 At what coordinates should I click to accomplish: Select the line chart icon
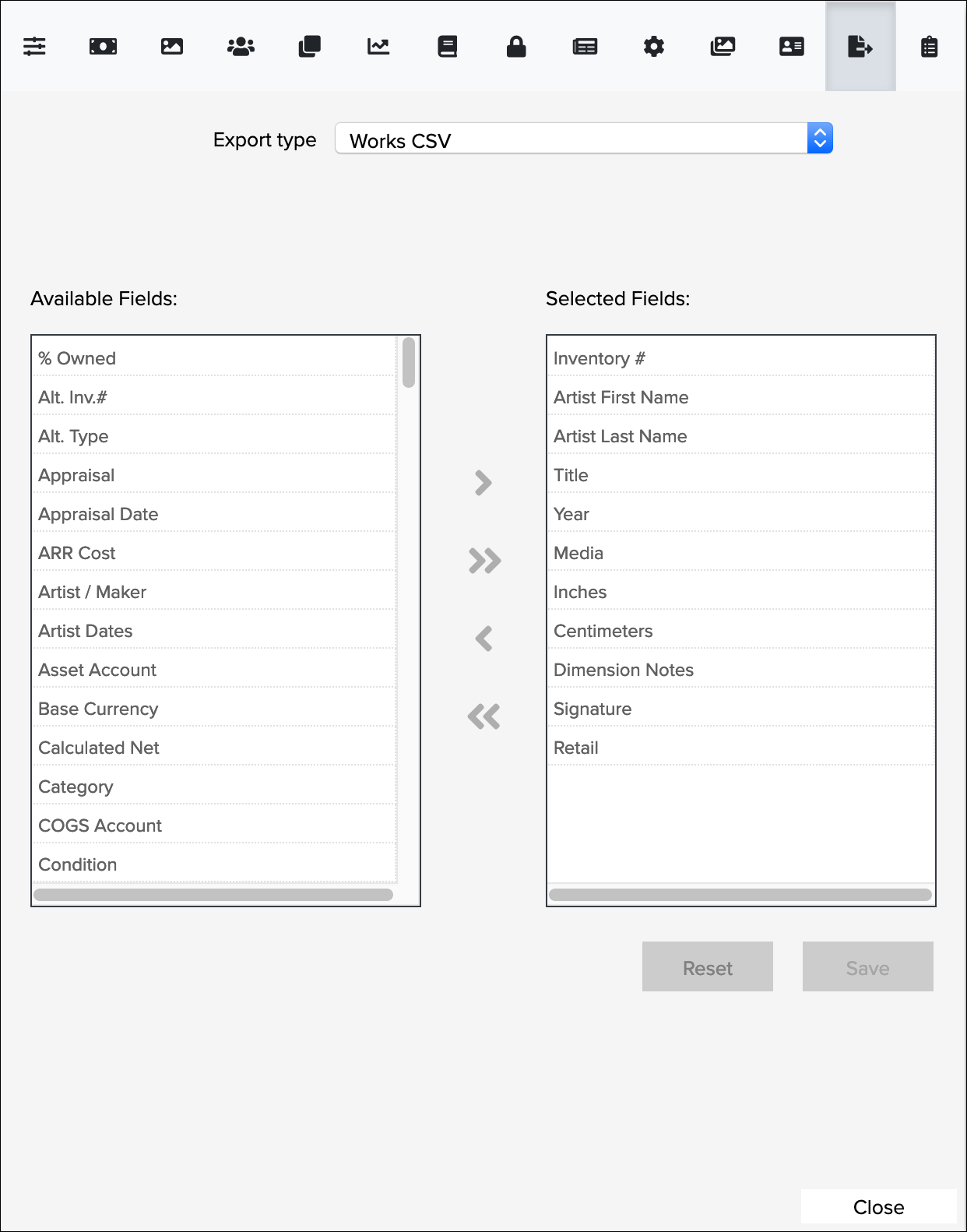(378, 47)
